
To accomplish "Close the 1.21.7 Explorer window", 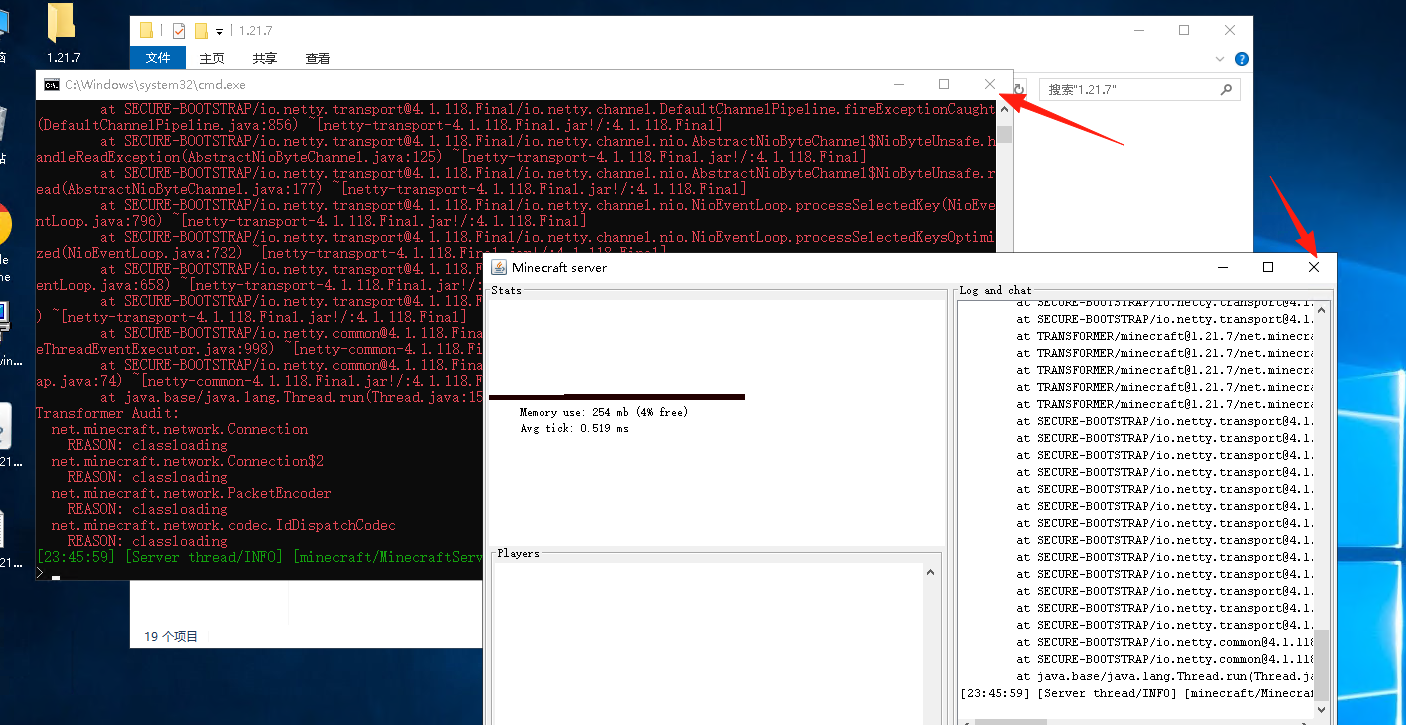I will click(x=1230, y=30).
